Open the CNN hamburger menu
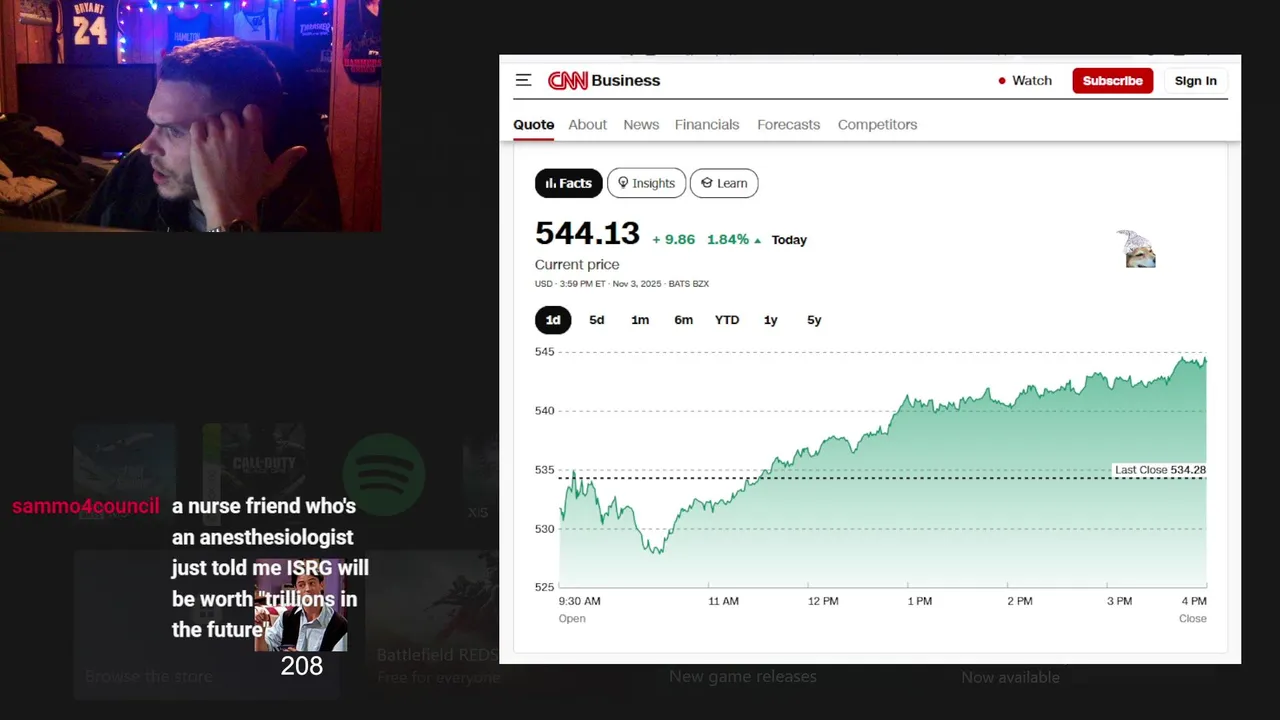1280x720 pixels. click(x=523, y=80)
